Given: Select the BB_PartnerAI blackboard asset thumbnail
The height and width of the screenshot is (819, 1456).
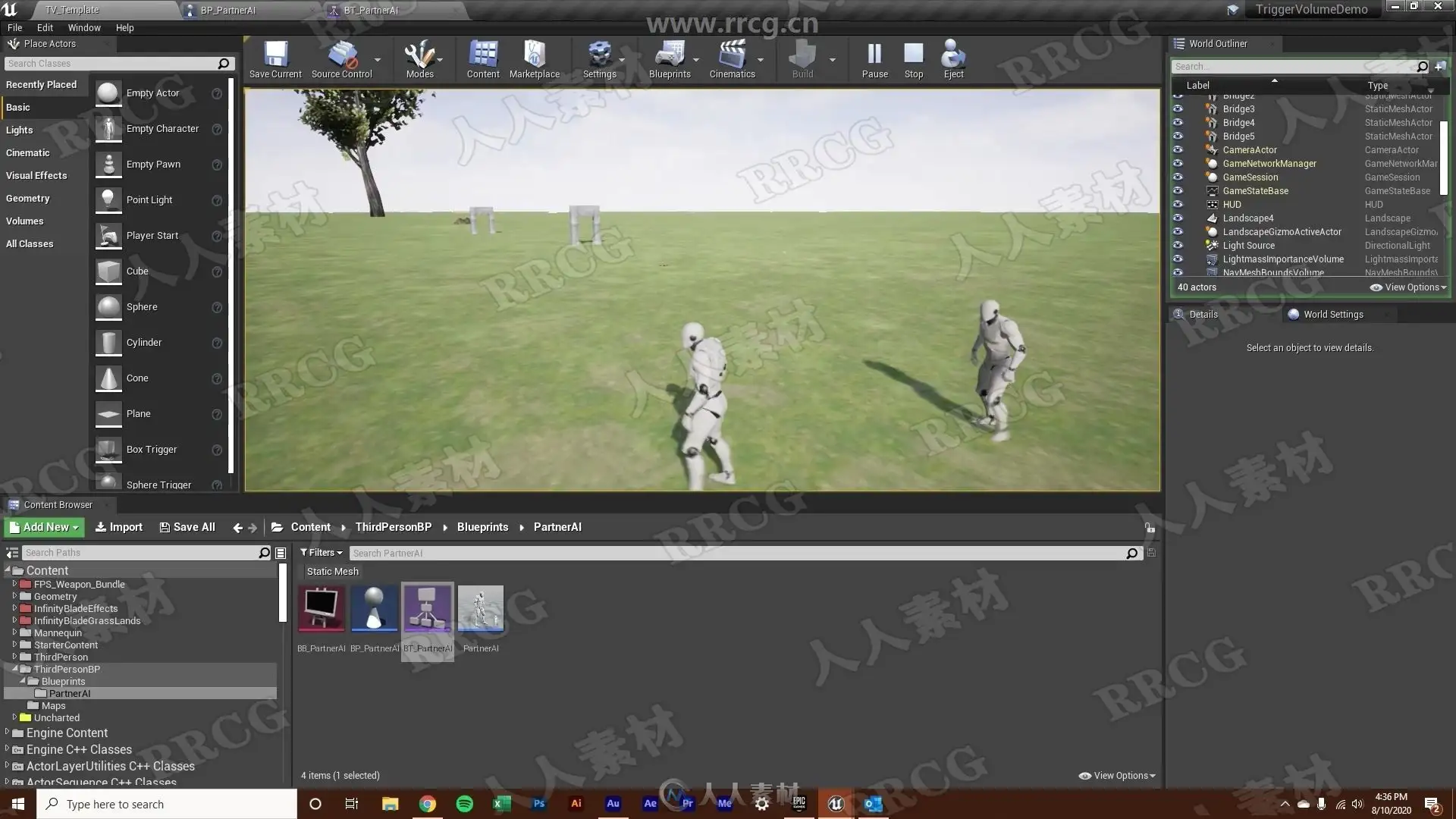Looking at the screenshot, I should tap(322, 609).
